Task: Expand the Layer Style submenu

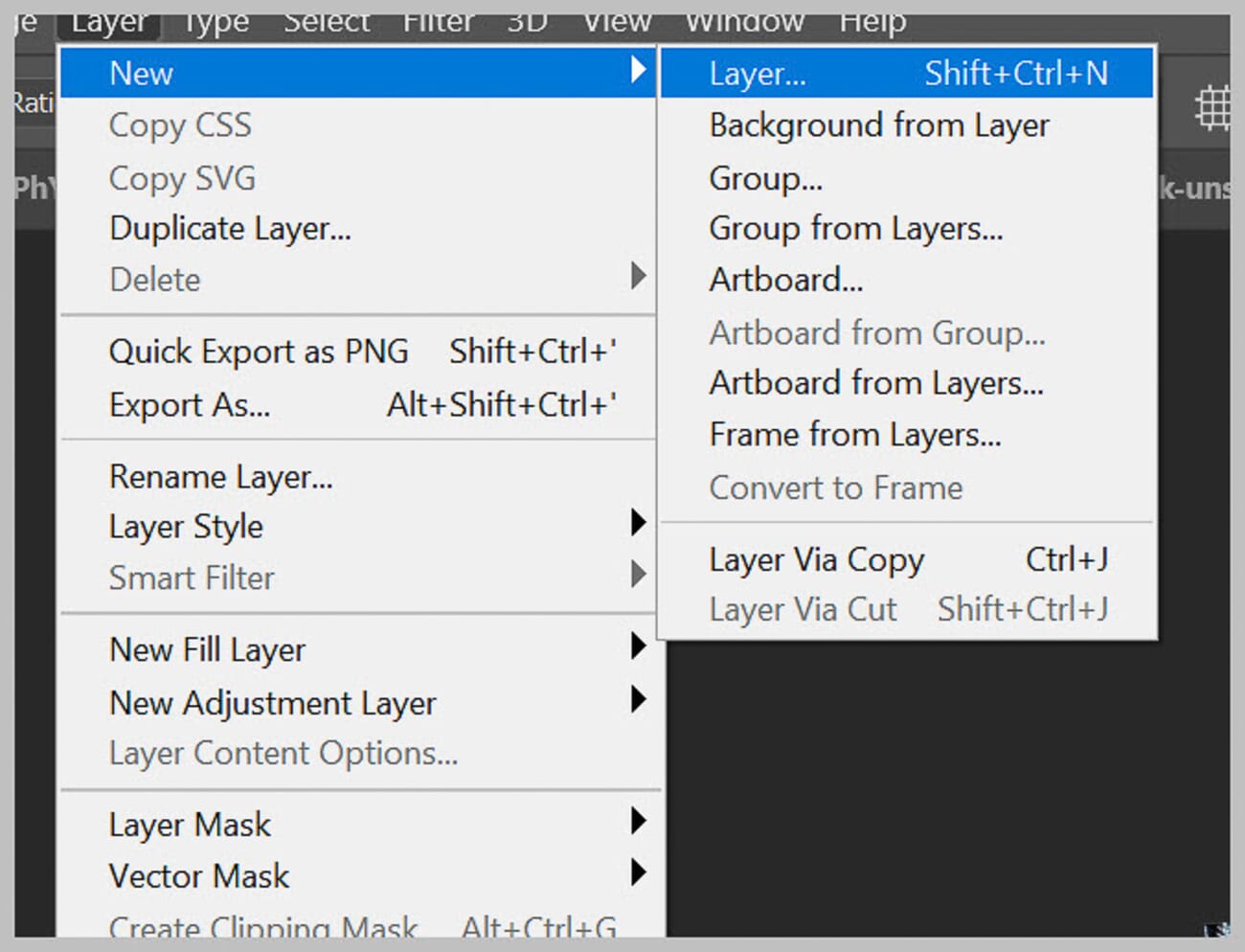Action: 639,525
